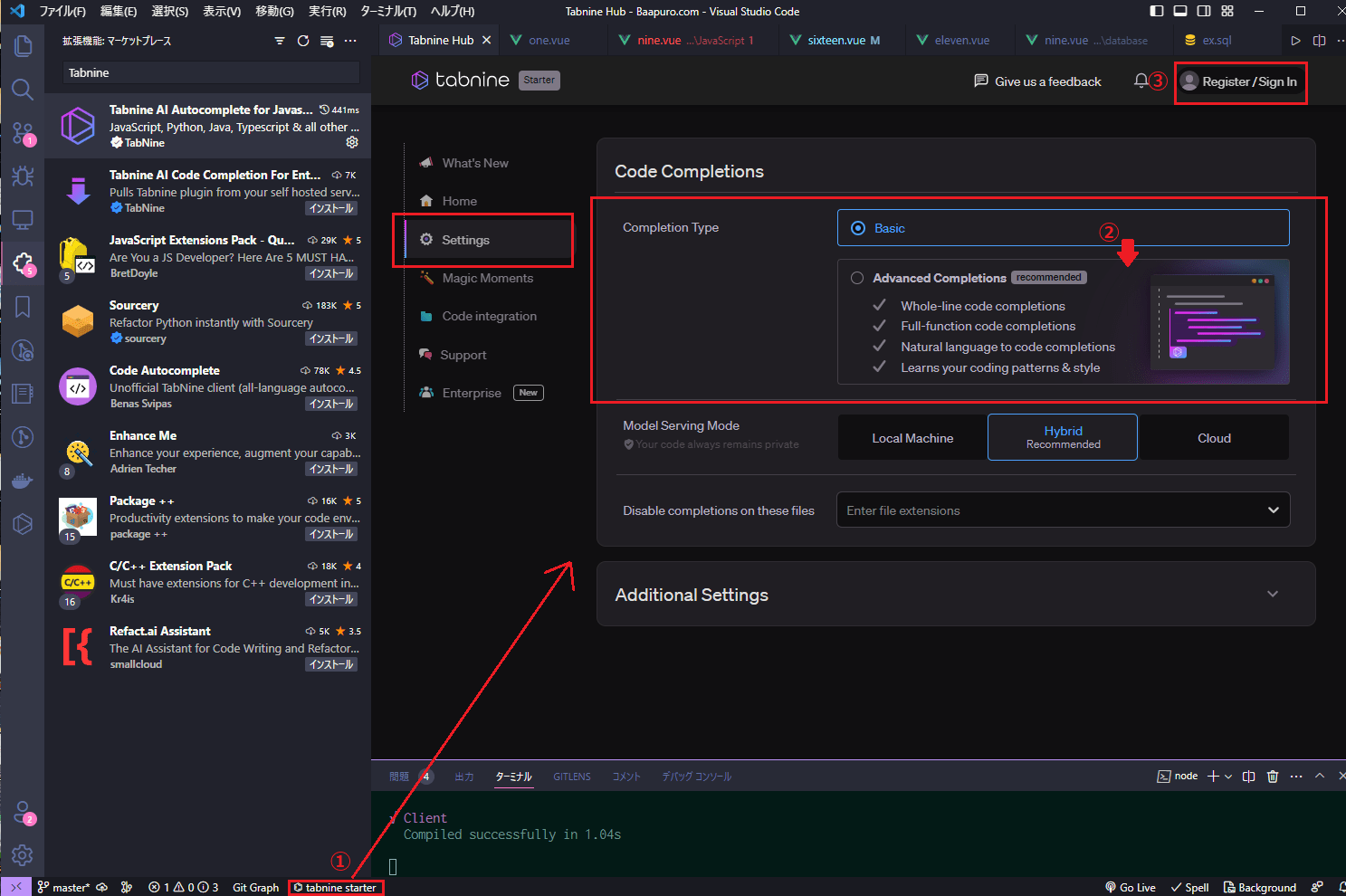Open Code integration in Tabnine sidebar

(x=489, y=316)
